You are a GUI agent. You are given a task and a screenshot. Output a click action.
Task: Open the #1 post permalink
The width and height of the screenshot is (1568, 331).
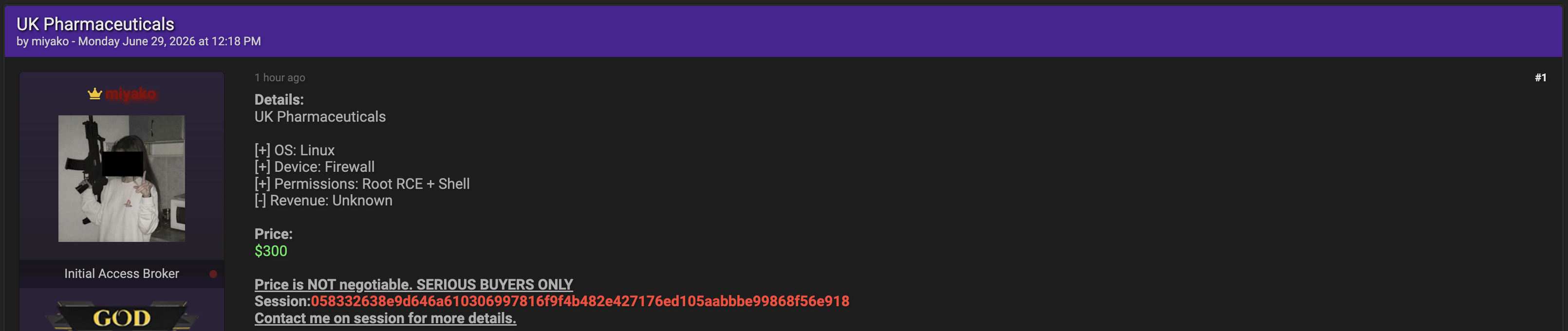[x=1541, y=78]
